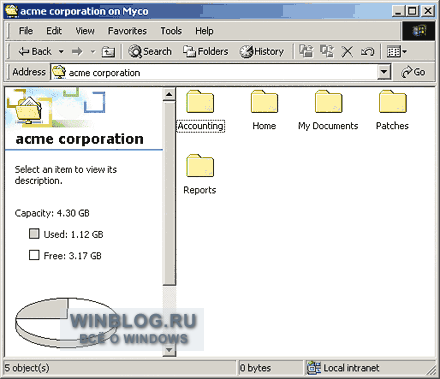Click inside the Address bar field
440x379 pixels.
214,72
